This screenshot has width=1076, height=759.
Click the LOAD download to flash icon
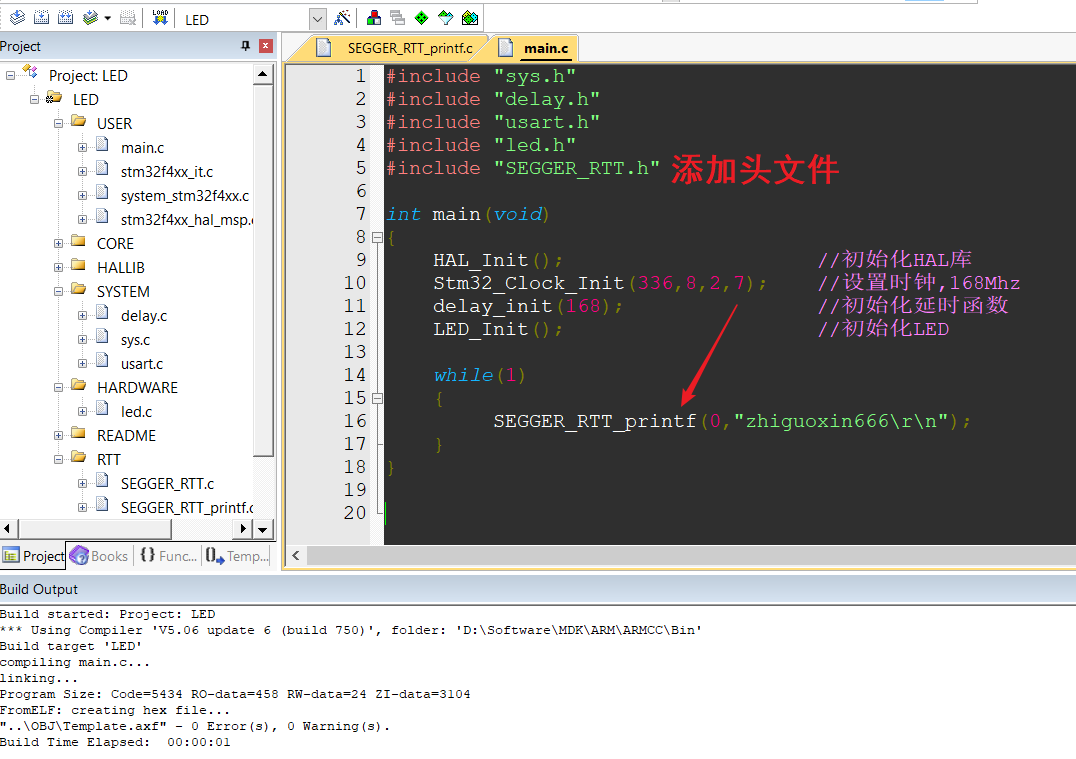(x=160, y=18)
